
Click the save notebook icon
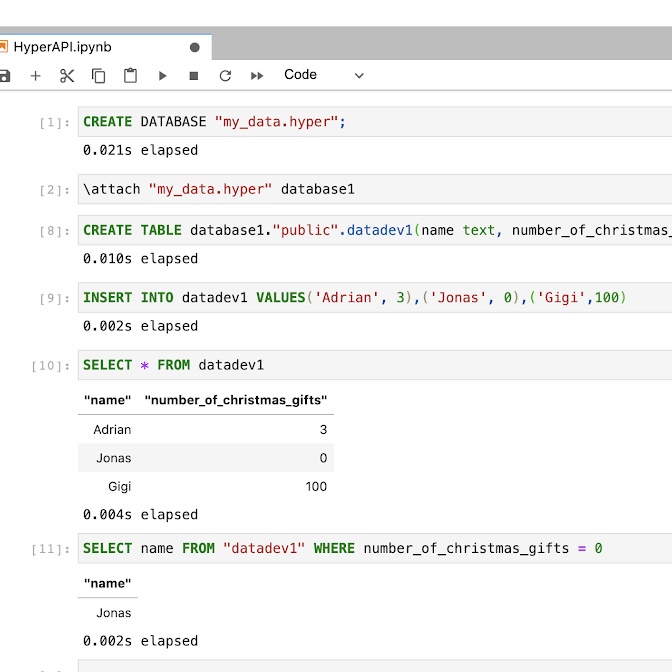tap(4, 75)
